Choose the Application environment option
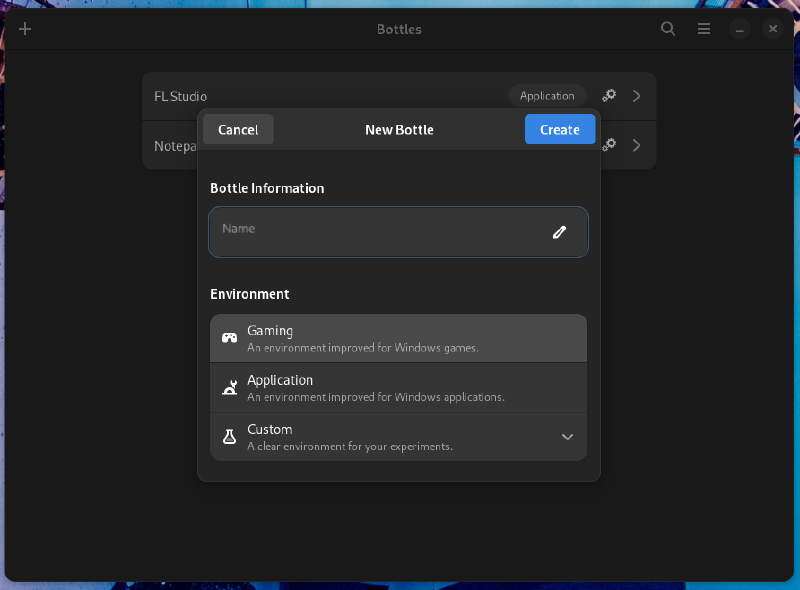The width and height of the screenshot is (800, 590). pos(398,388)
